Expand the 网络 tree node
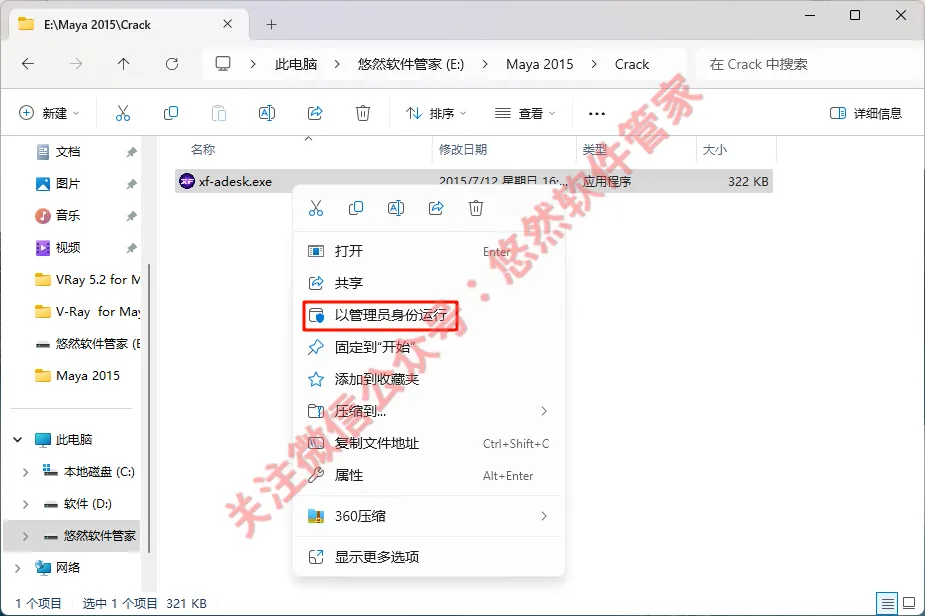Image resolution: width=925 pixels, height=616 pixels. pyautogui.click(x=18, y=568)
